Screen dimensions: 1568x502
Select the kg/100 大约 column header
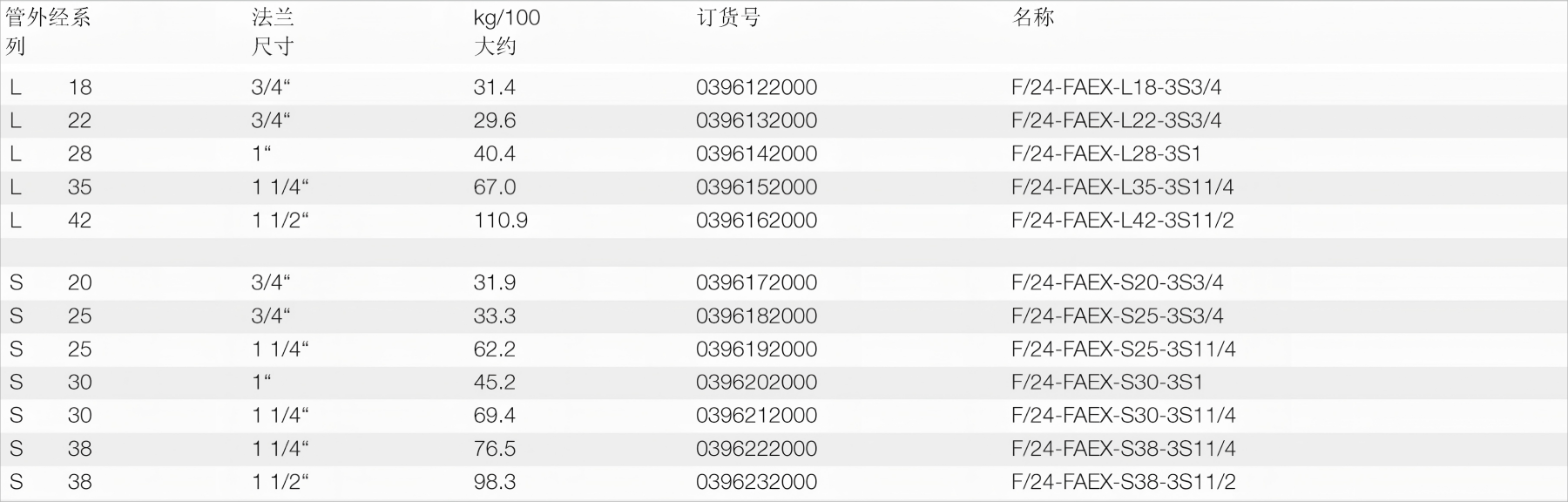click(506, 31)
